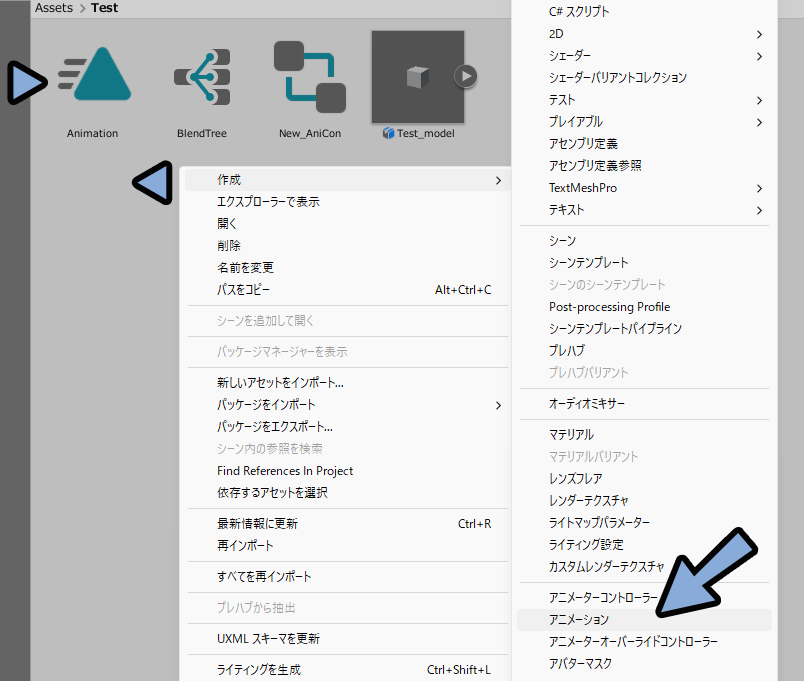This screenshot has height=681, width=804.
Task: Create an アニメーターコントローラー
Action: click(x=645, y=598)
